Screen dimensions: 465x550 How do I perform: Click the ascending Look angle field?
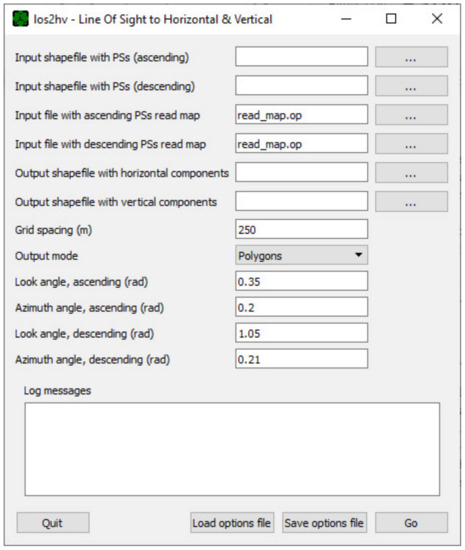[x=301, y=281]
